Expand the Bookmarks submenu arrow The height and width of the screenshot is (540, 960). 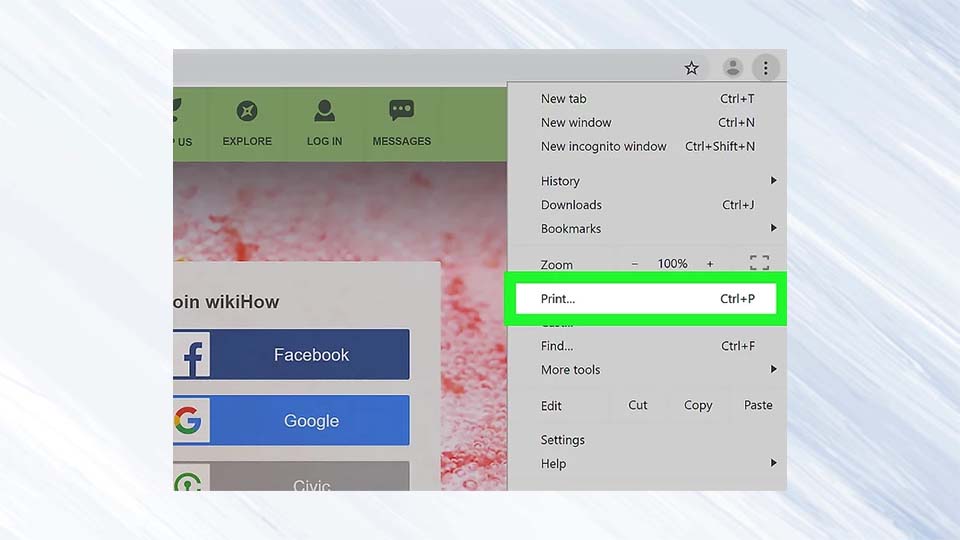click(773, 228)
